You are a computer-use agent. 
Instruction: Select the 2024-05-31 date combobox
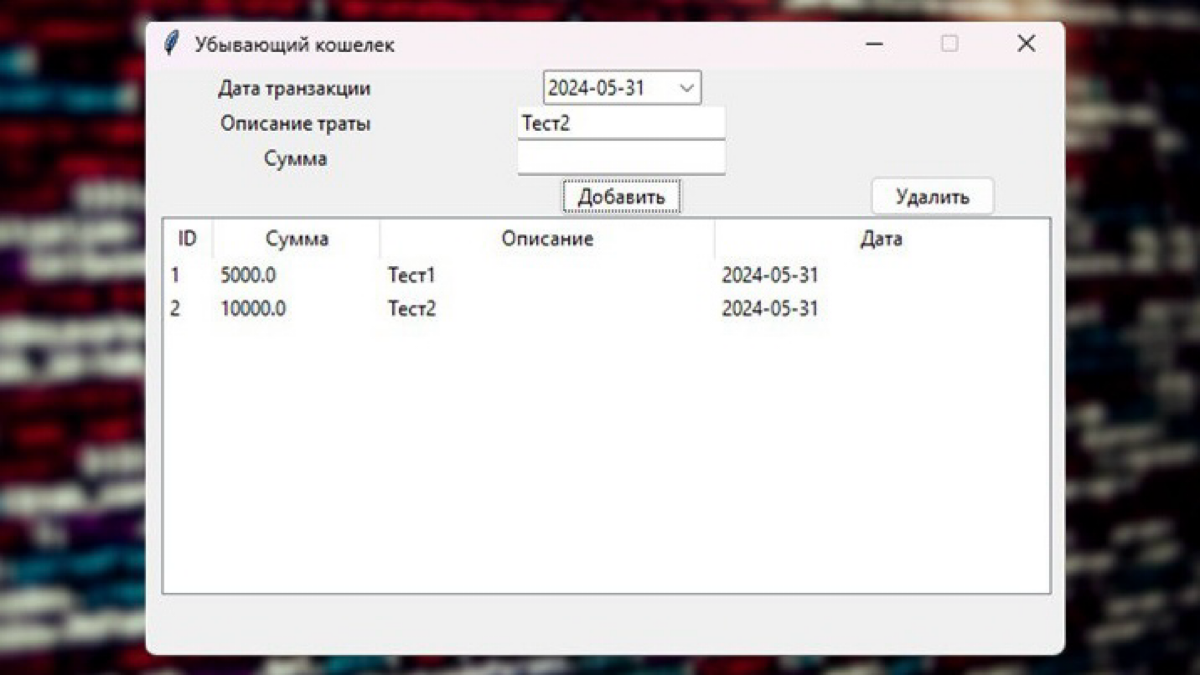point(610,88)
